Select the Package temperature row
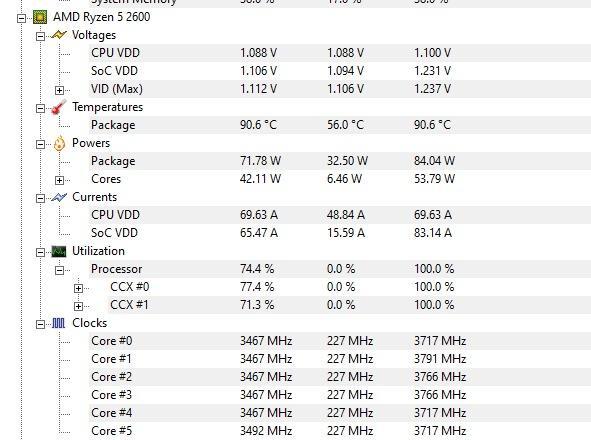Viewport: 591px width, 440px height. click(340, 125)
